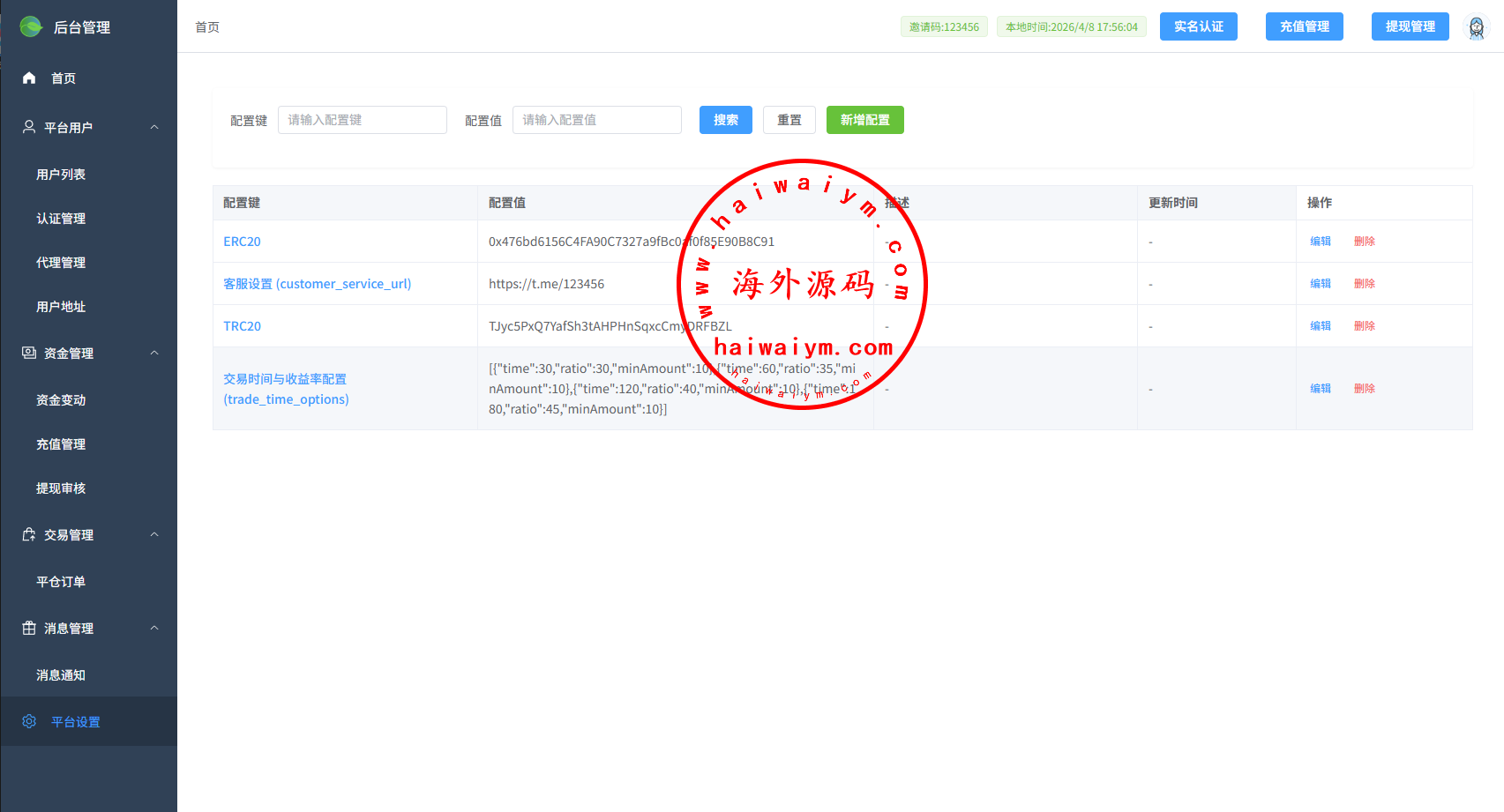Open 实名认证 from the top bar
Viewport: 1504px width, 812px height.
click(1198, 26)
